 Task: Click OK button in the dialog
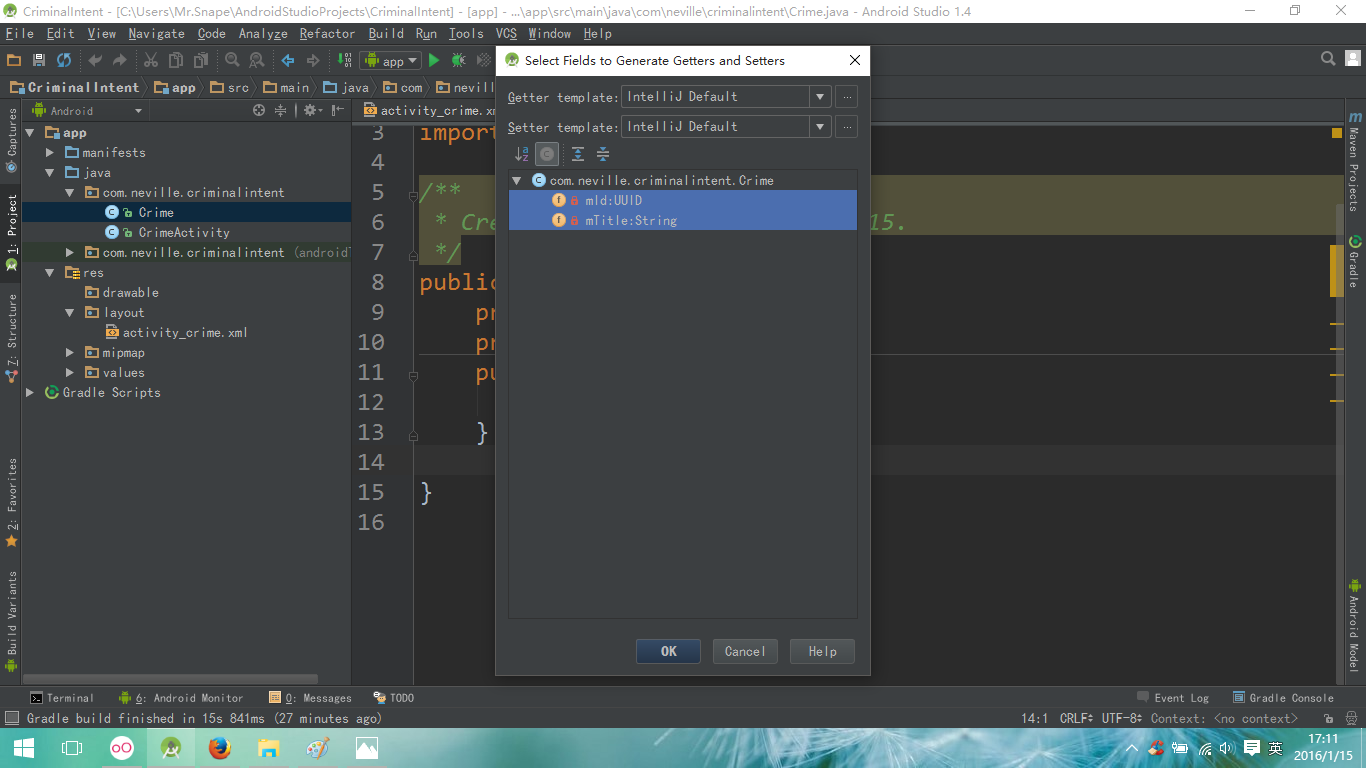tap(668, 651)
